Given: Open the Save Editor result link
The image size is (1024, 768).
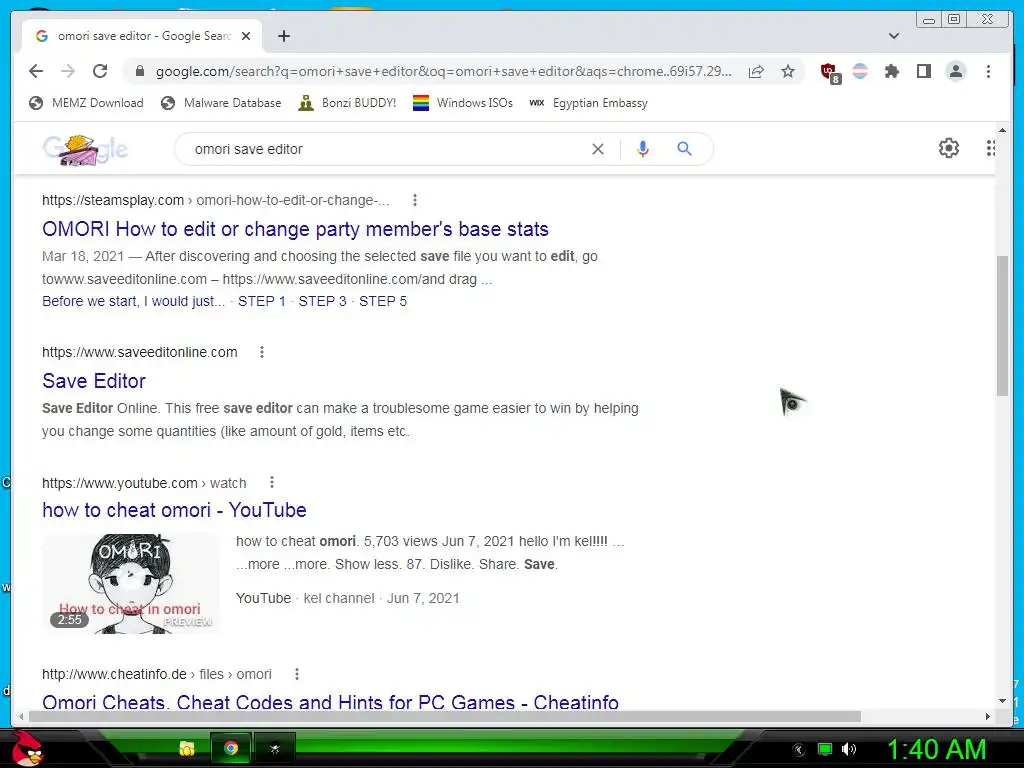Looking at the screenshot, I should 94,381.
